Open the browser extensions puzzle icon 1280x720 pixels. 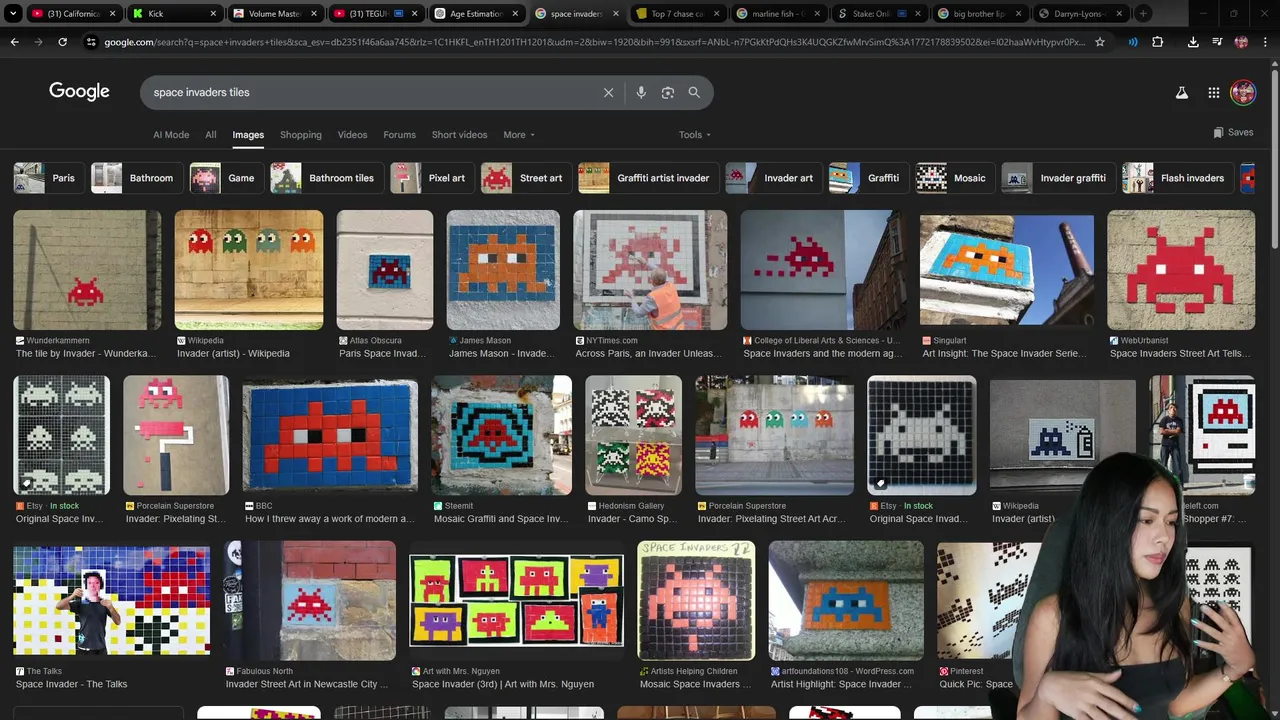point(1157,42)
